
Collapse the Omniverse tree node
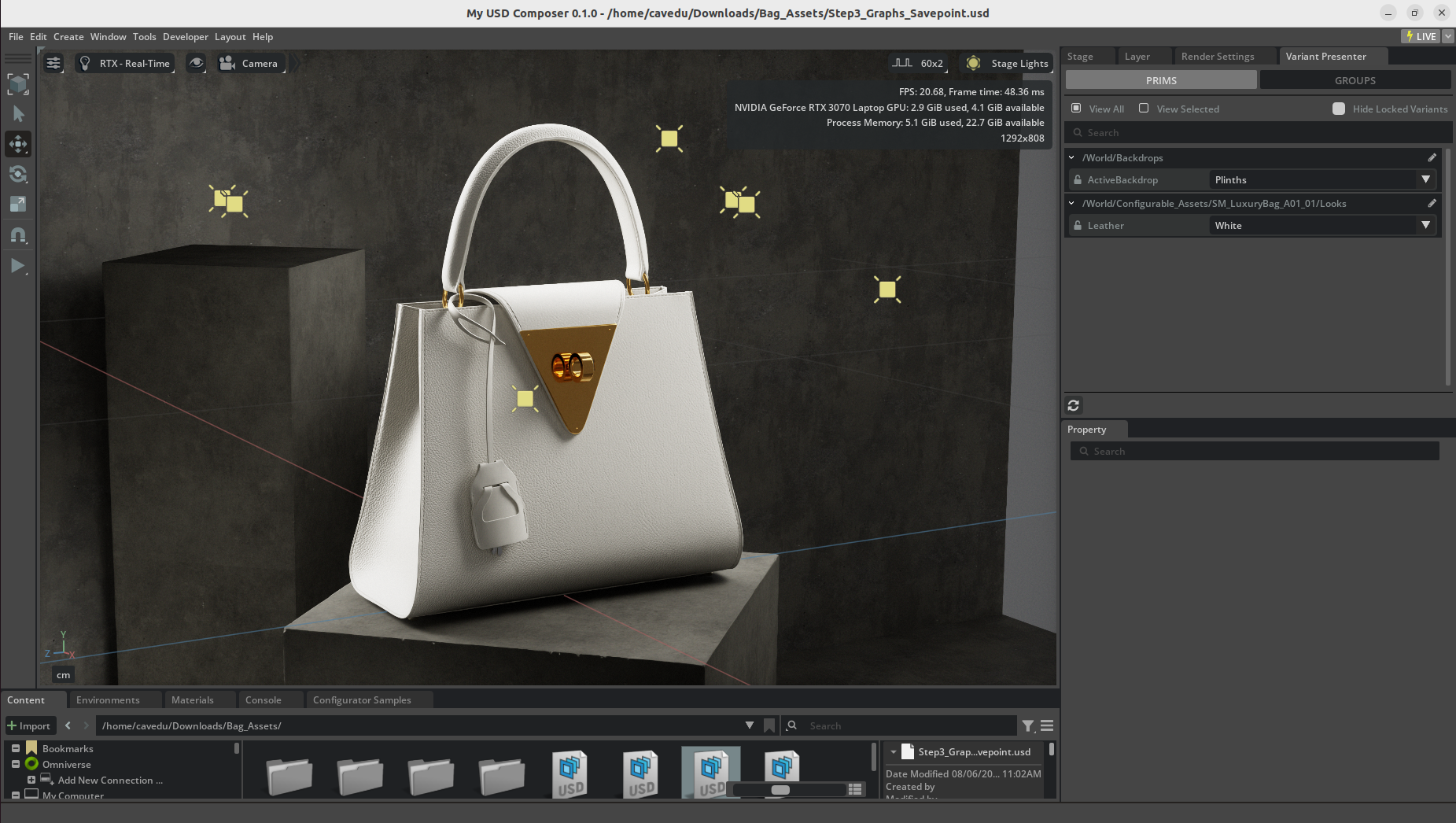pyautogui.click(x=16, y=764)
